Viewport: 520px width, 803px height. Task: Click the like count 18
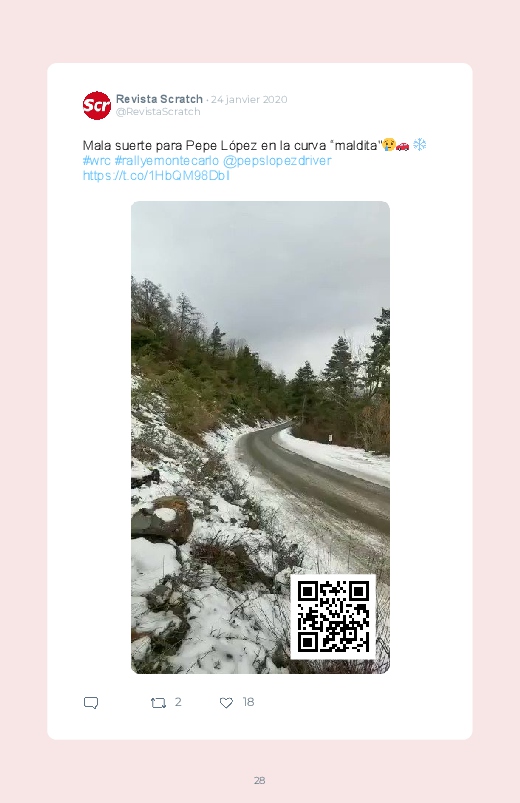click(x=248, y=702)
